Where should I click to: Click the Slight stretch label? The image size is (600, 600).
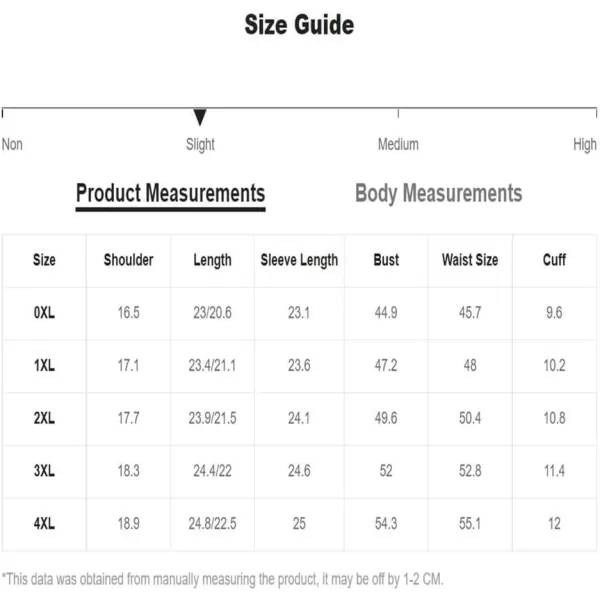pos(200,144)
